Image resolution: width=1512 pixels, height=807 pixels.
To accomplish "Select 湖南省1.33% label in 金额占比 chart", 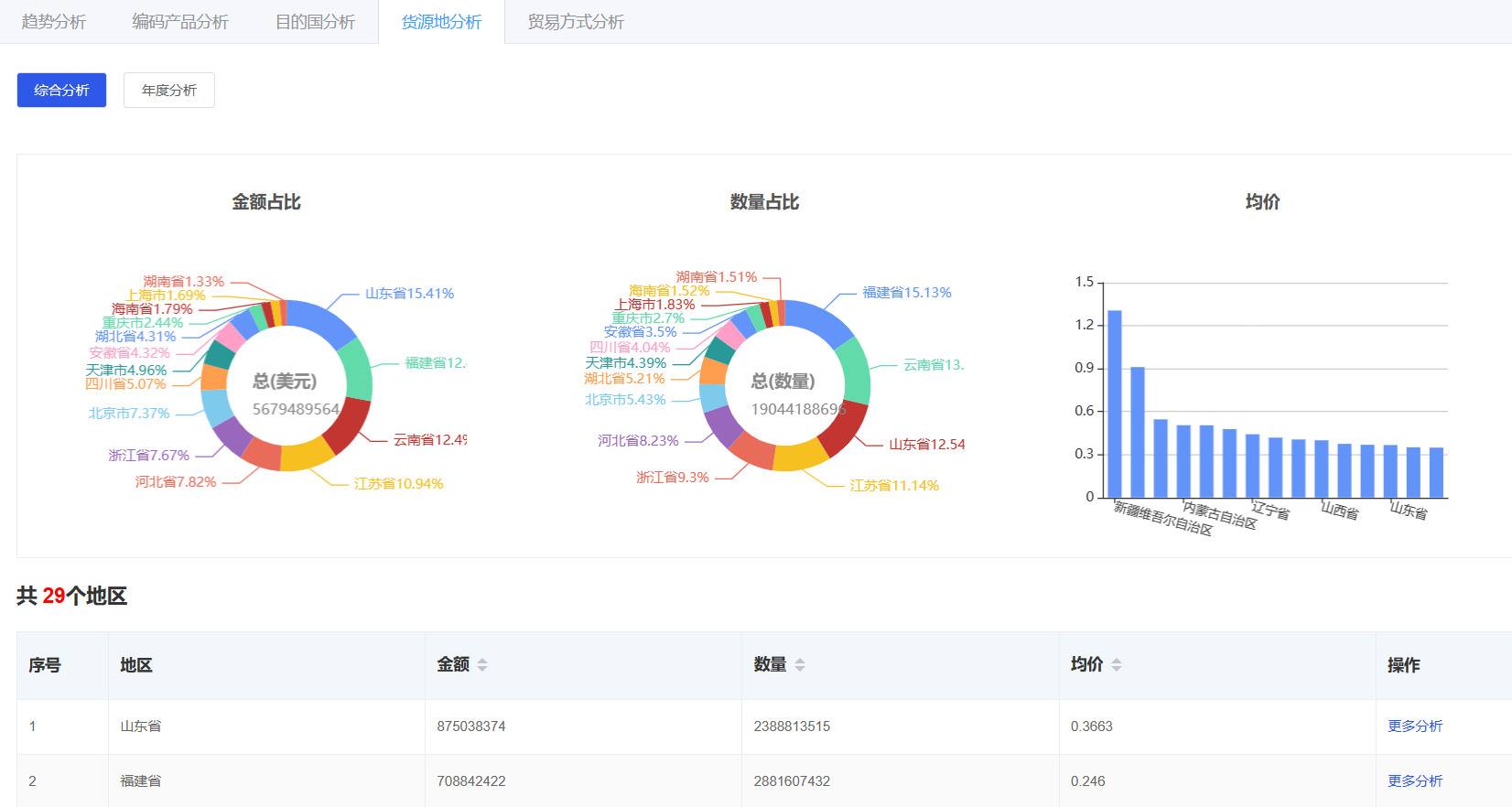I will 184,282.
